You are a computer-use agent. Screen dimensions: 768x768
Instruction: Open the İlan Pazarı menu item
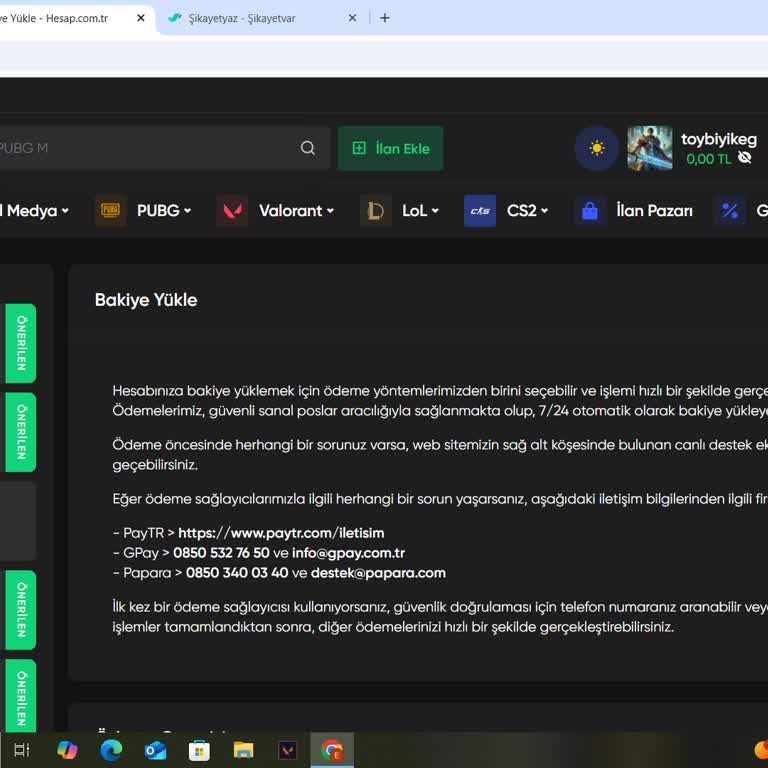click(x=654, y=211)
